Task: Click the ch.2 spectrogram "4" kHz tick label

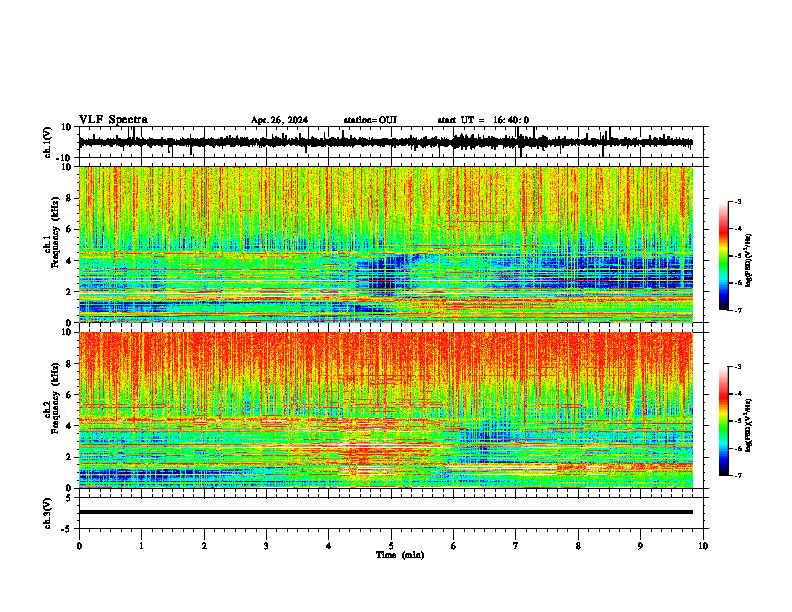Action: tap(69, 426)
